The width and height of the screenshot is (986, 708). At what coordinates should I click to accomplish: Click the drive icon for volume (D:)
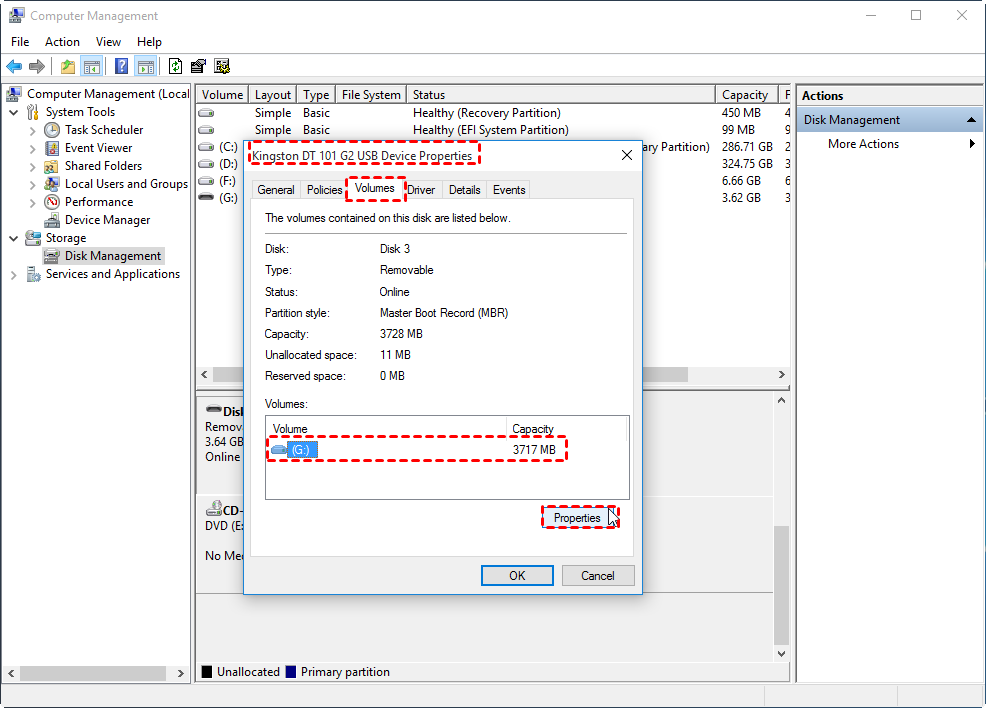[x=206, y=164]
